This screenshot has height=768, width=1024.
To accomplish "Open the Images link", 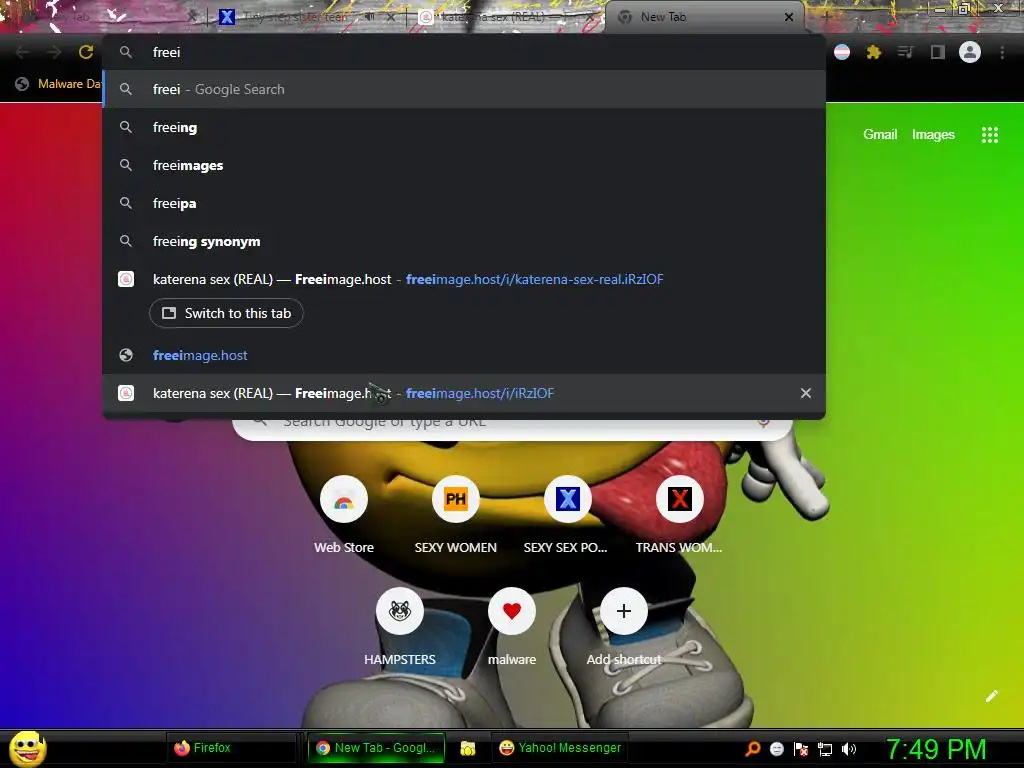I will tap(933, 135).
